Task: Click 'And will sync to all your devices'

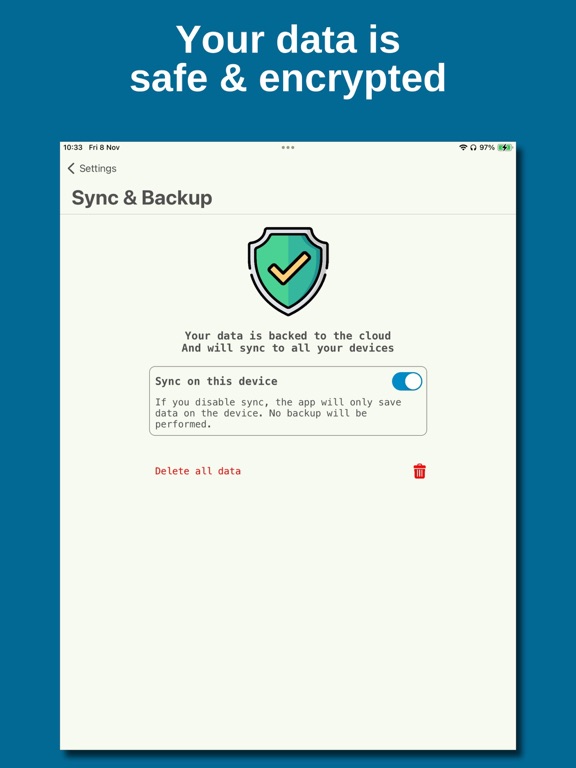Action: coord(288,348)
